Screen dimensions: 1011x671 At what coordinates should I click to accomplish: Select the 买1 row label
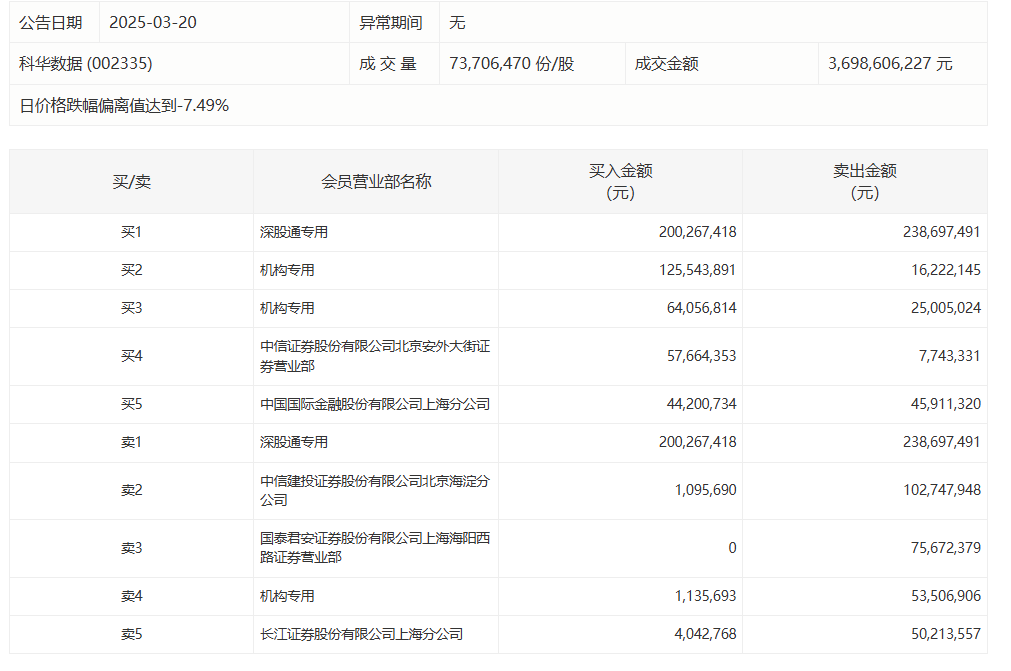coord(132,232)
